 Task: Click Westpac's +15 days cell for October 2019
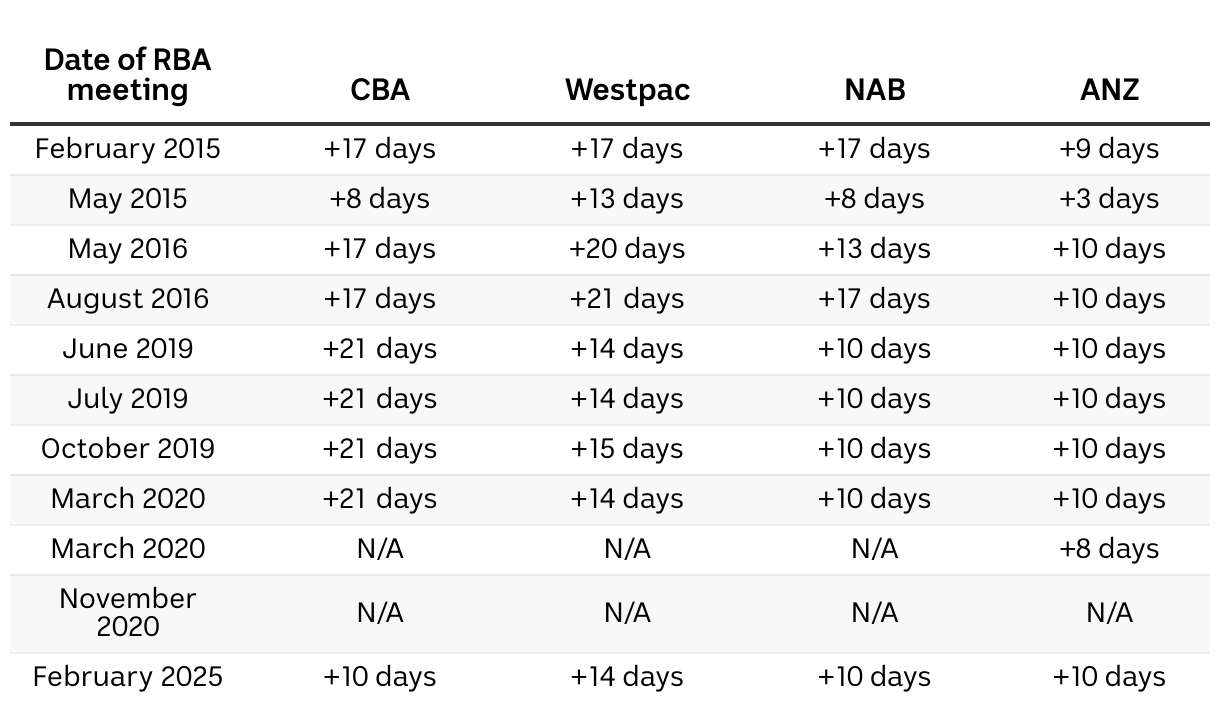tap(627, 449)
